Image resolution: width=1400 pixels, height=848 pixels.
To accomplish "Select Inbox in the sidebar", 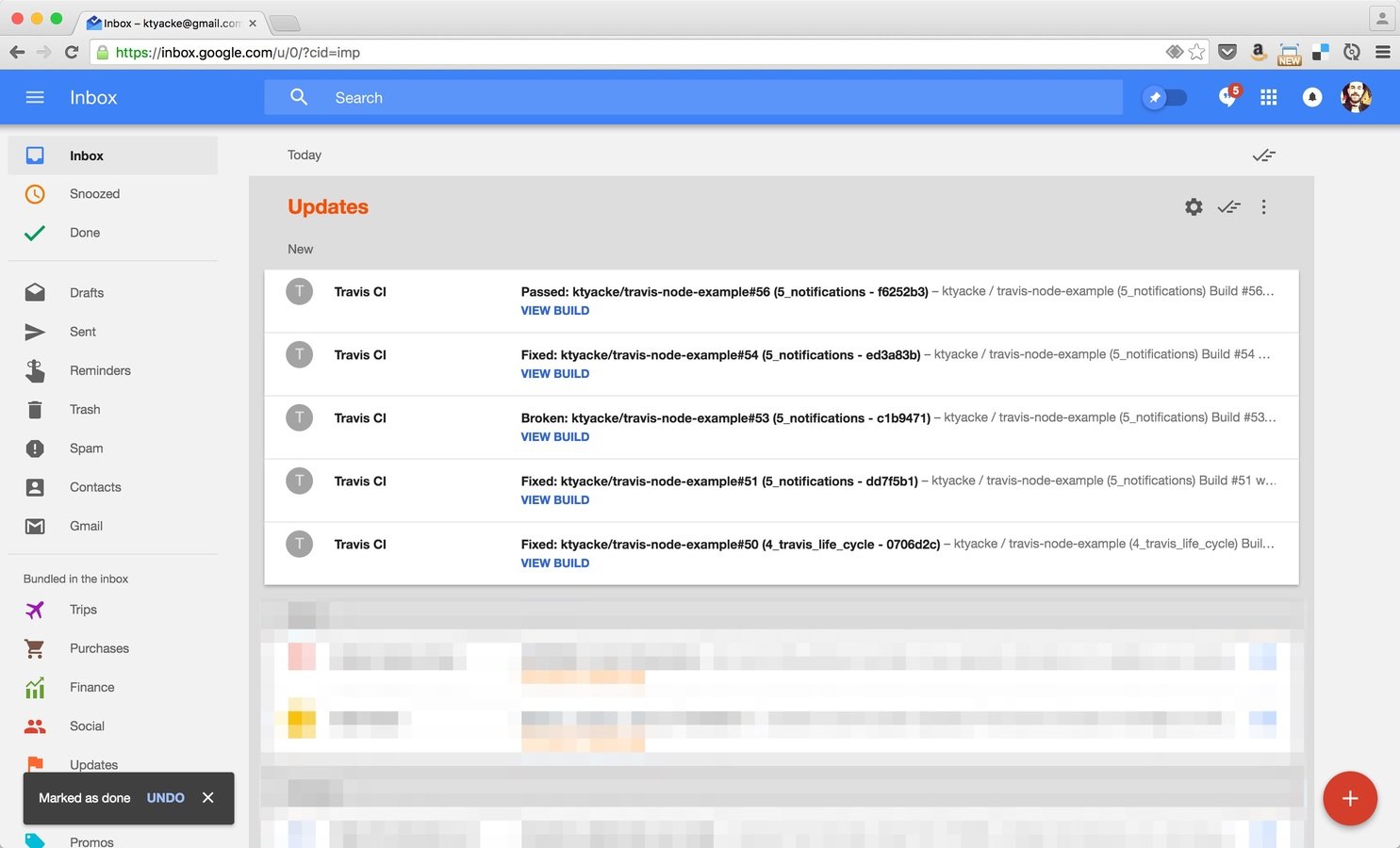I will pos(112,155).
